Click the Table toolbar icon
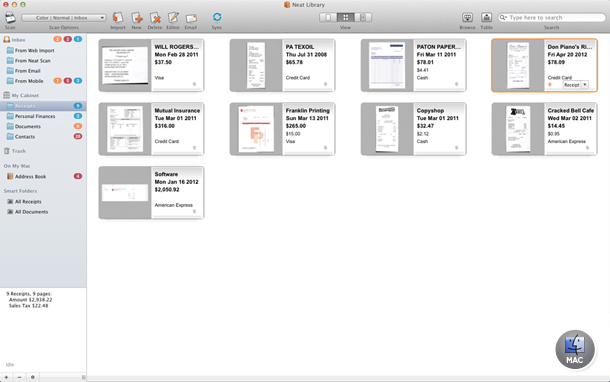Image resolution: width=610 pixels, height=382 pixels. 486,18
